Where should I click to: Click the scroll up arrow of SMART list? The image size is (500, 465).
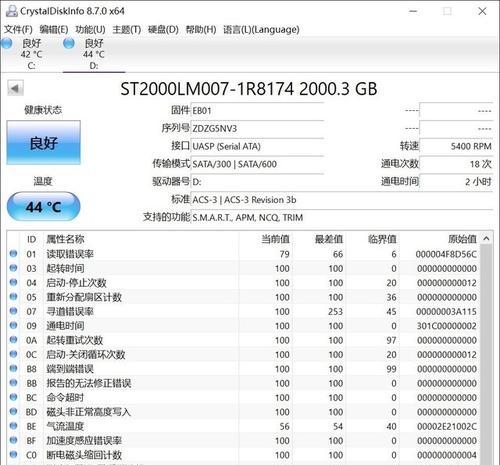click(x=486, y=238)
